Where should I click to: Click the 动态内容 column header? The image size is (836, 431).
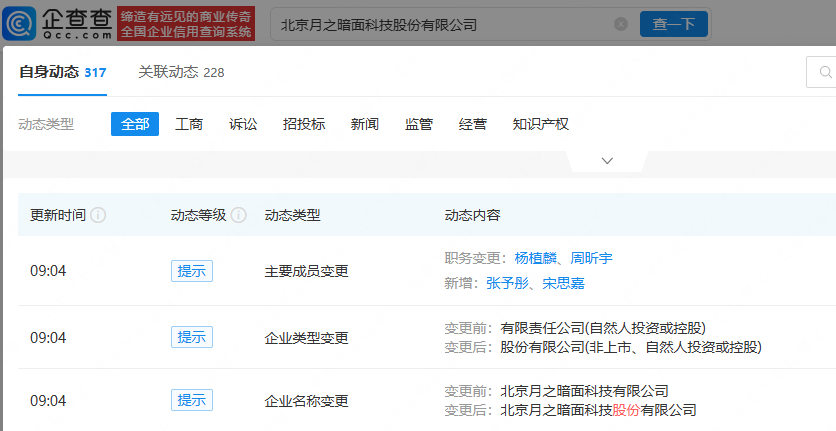pos(472,215)
